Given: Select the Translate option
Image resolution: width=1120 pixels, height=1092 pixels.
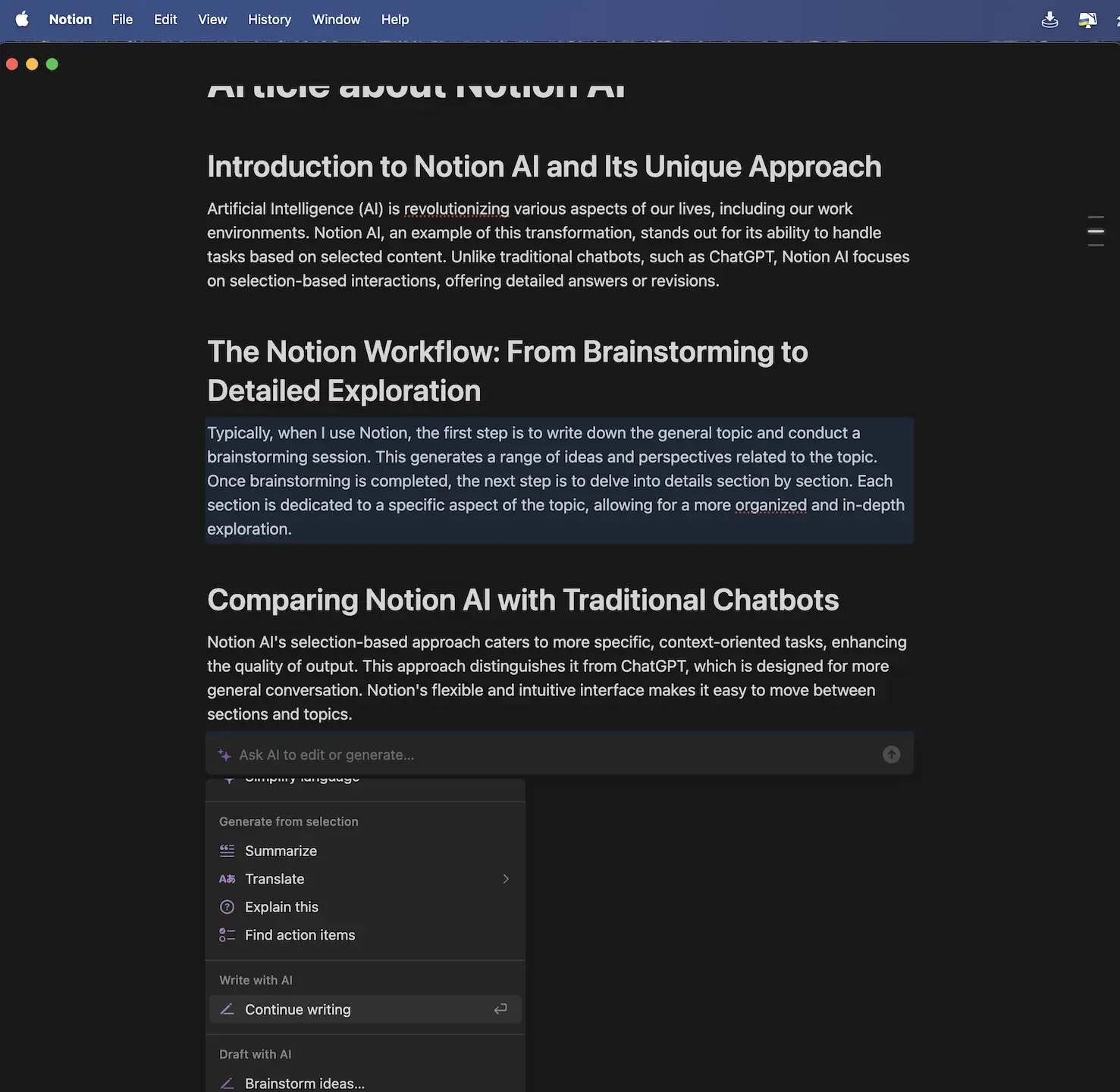Looking at the screenshot, I should 365,879.
